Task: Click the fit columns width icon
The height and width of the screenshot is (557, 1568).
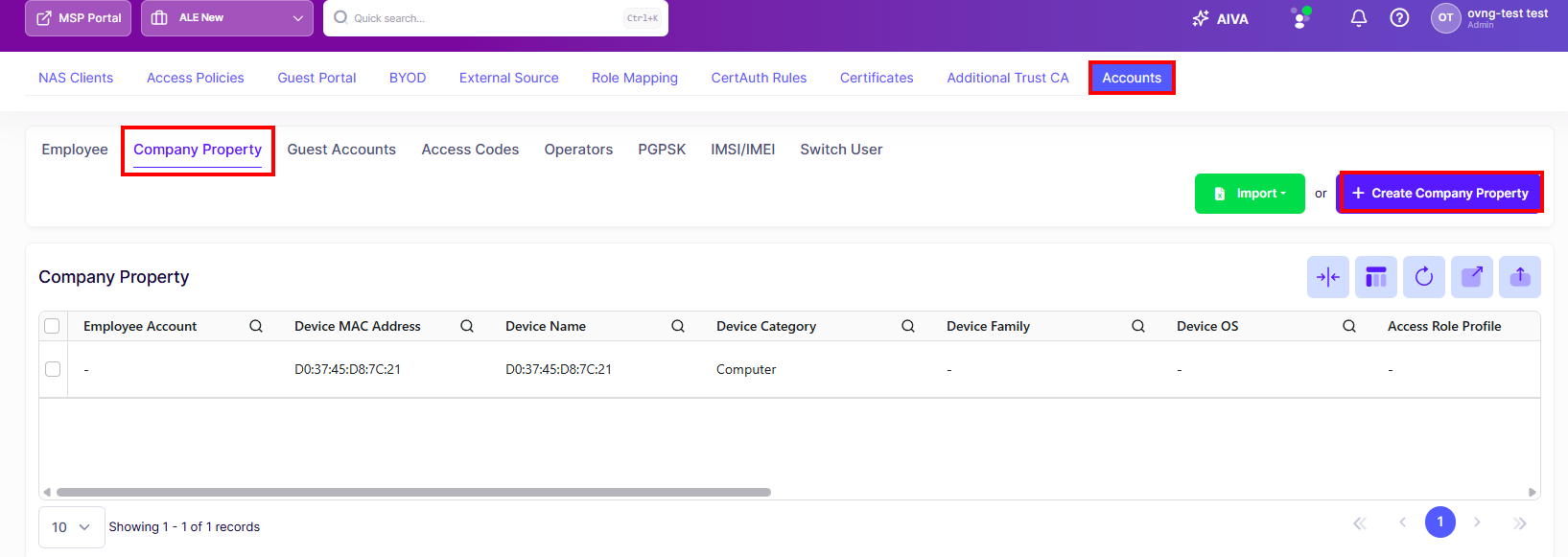Action: tap(1328, 277)
